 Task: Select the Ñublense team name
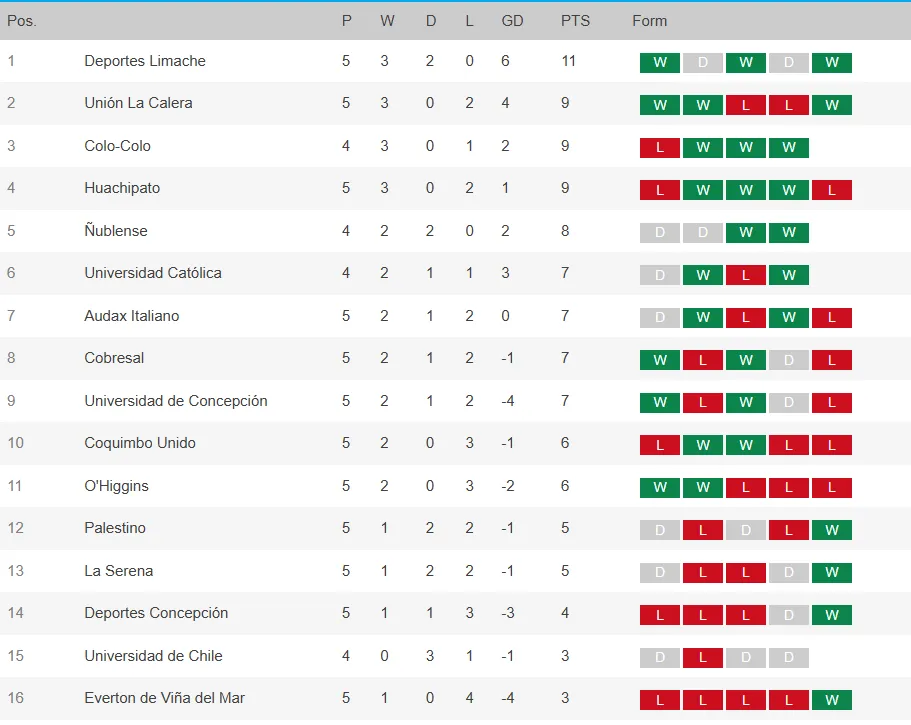(116, 231)
